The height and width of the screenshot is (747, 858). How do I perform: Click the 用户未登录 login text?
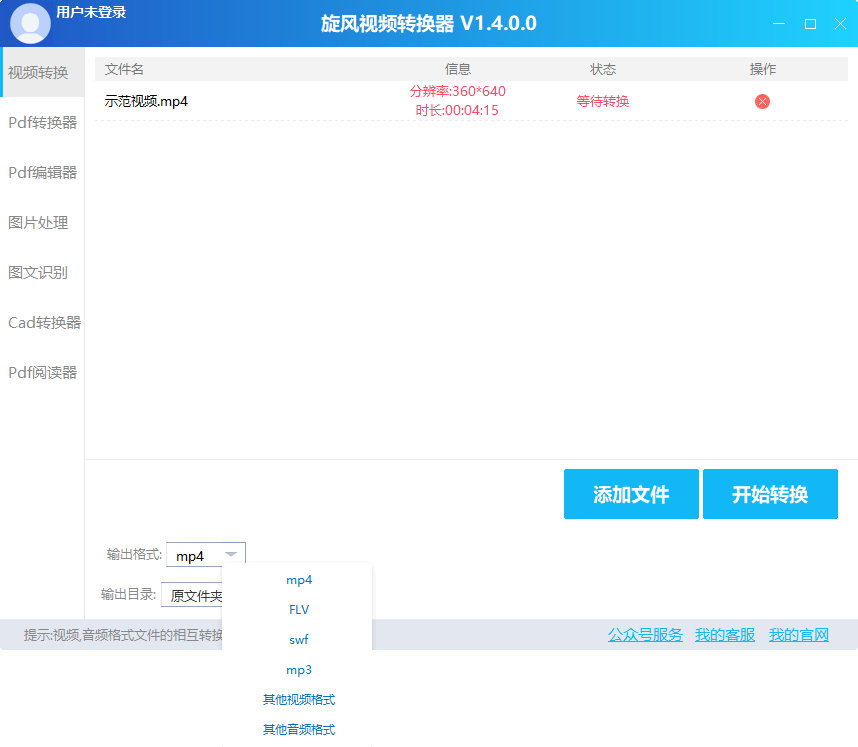click(x=91, y=12)
